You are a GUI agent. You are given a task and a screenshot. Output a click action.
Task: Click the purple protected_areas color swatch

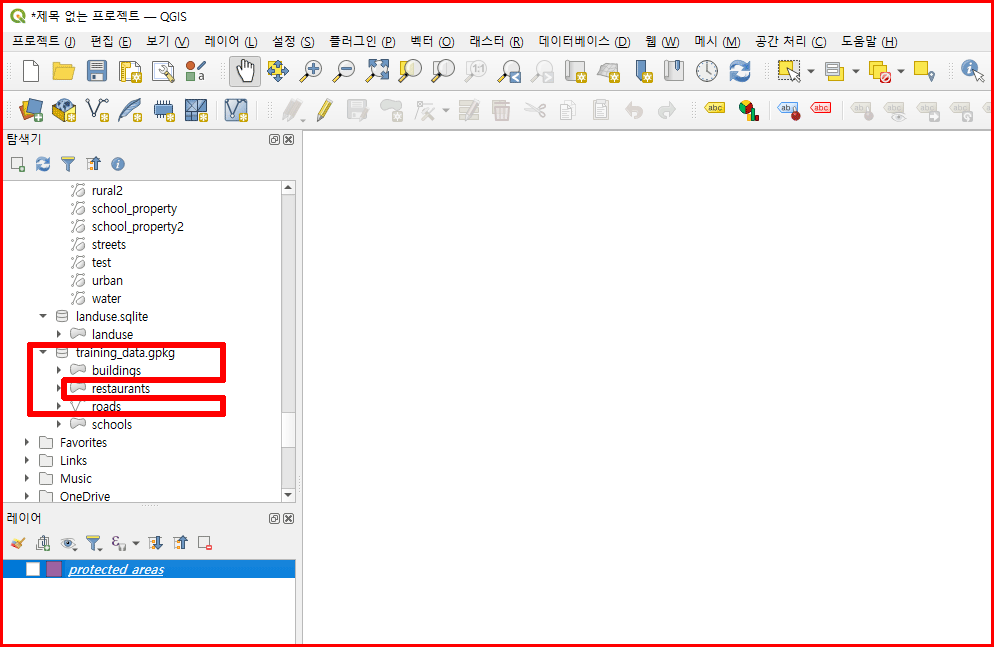pyautogui.click(x=54, y=569)
